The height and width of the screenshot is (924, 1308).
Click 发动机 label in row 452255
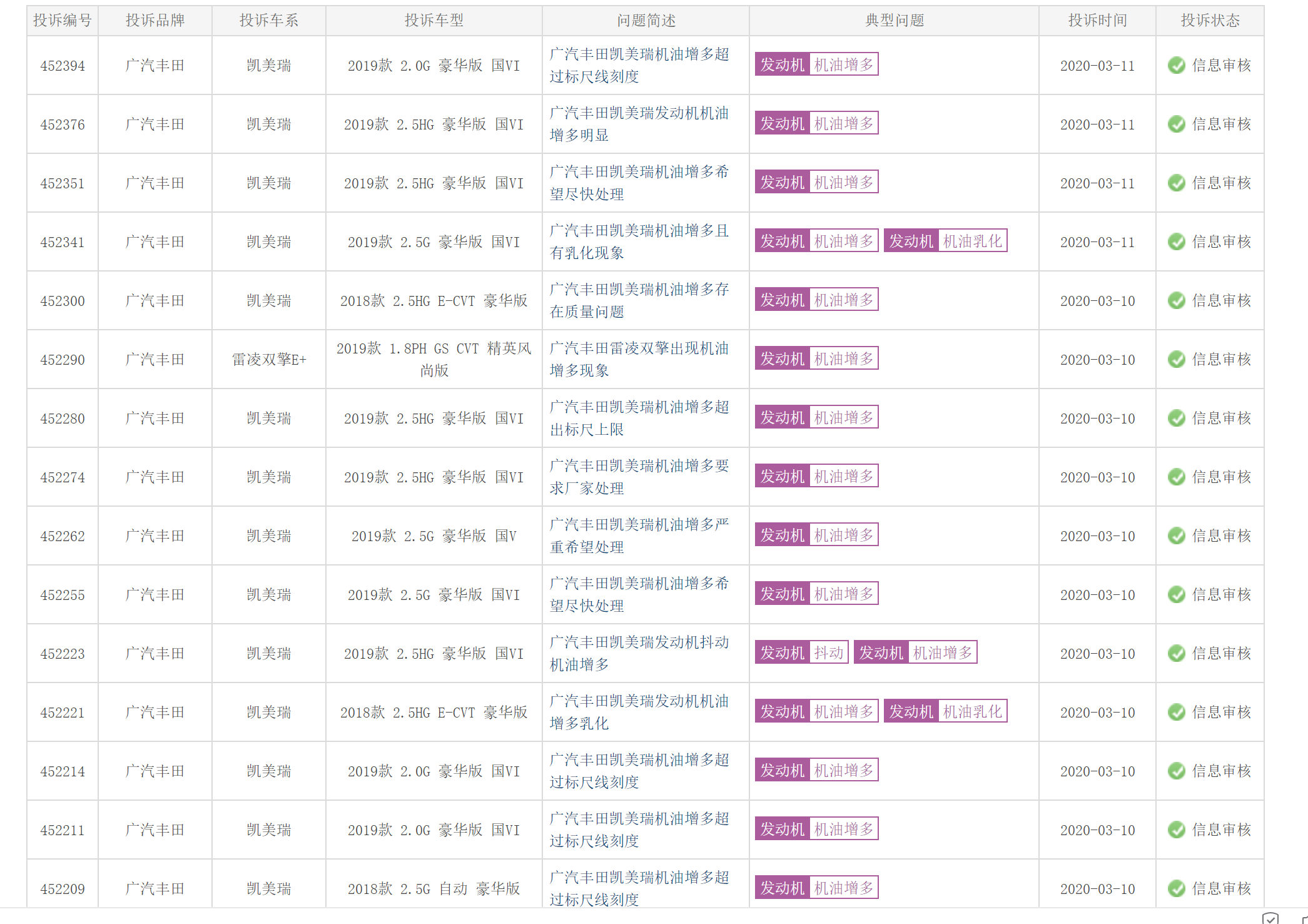[782, 594]
